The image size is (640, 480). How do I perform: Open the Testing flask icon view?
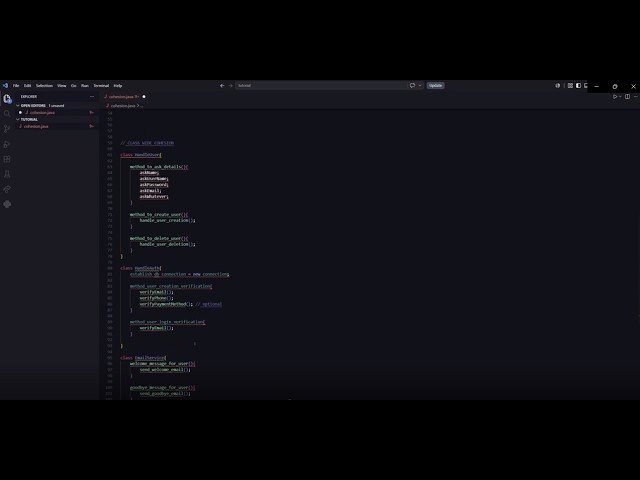(x=7, y=174)
